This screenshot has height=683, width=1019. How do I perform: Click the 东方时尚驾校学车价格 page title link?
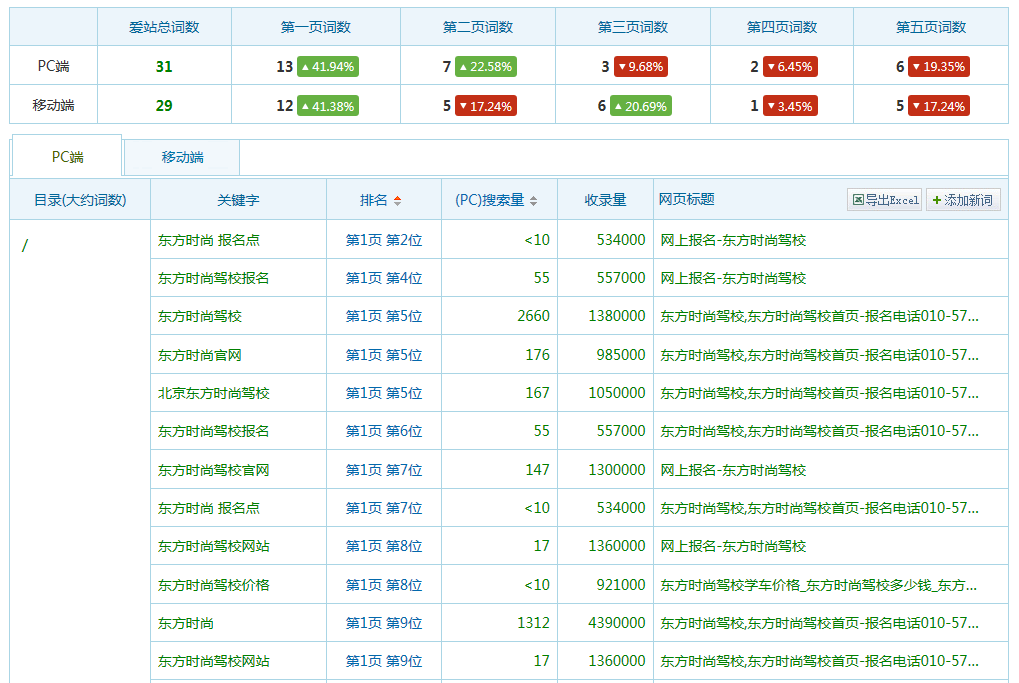pos(818,585)
